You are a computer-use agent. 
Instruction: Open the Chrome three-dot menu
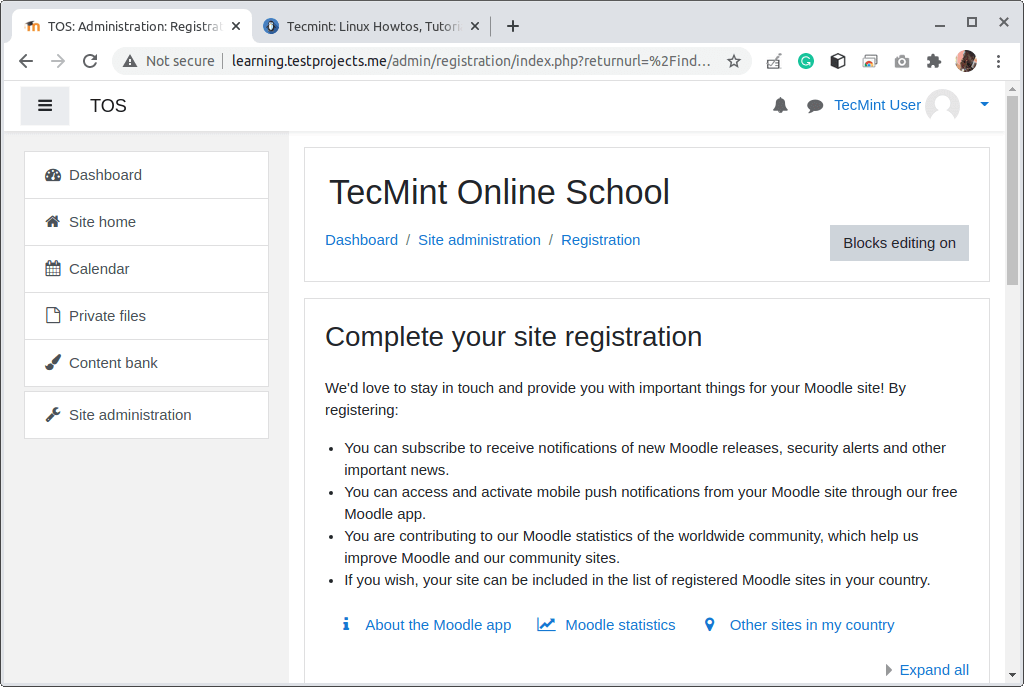pos(998,61)
